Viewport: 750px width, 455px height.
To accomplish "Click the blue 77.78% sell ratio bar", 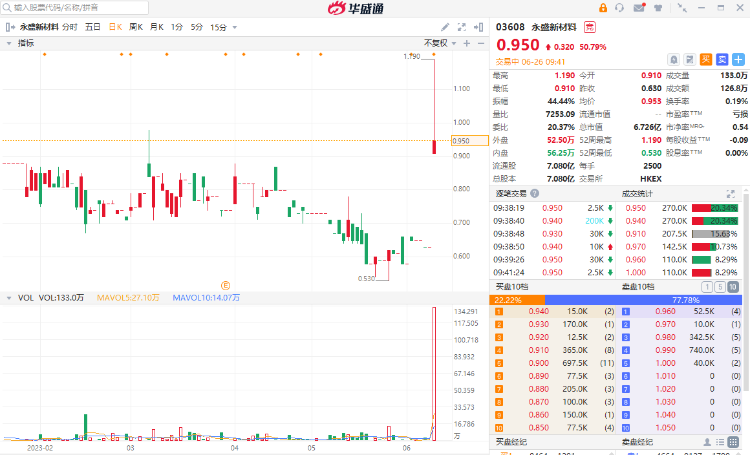I will (x=643, y=300).
